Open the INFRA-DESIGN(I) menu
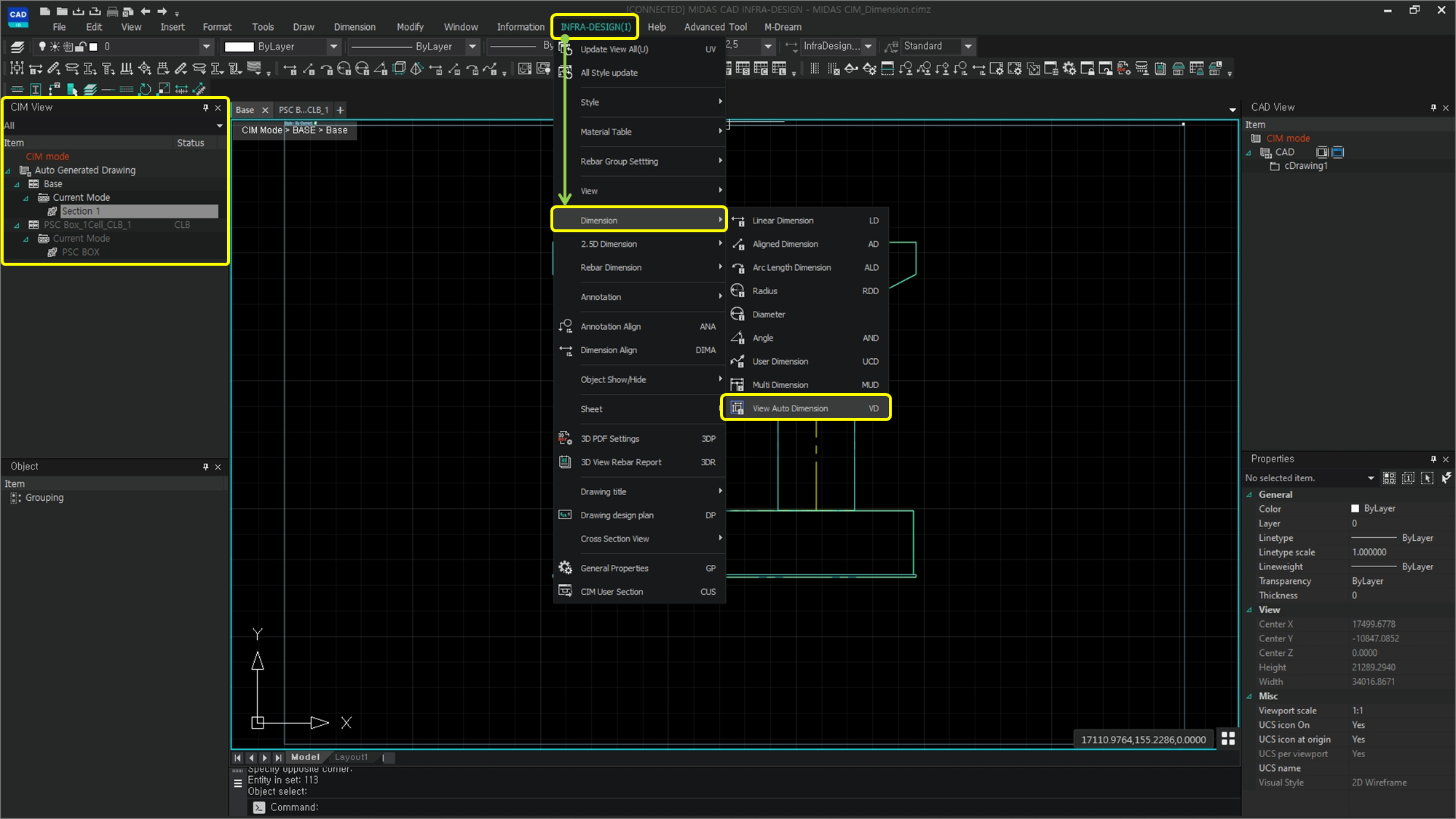The height and width of the screenshot is (819, 1456). [596, 27]
